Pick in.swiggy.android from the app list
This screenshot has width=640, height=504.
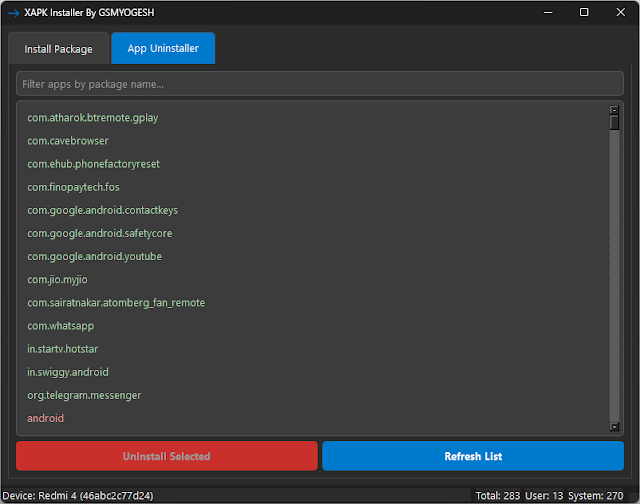pos(68,372)
